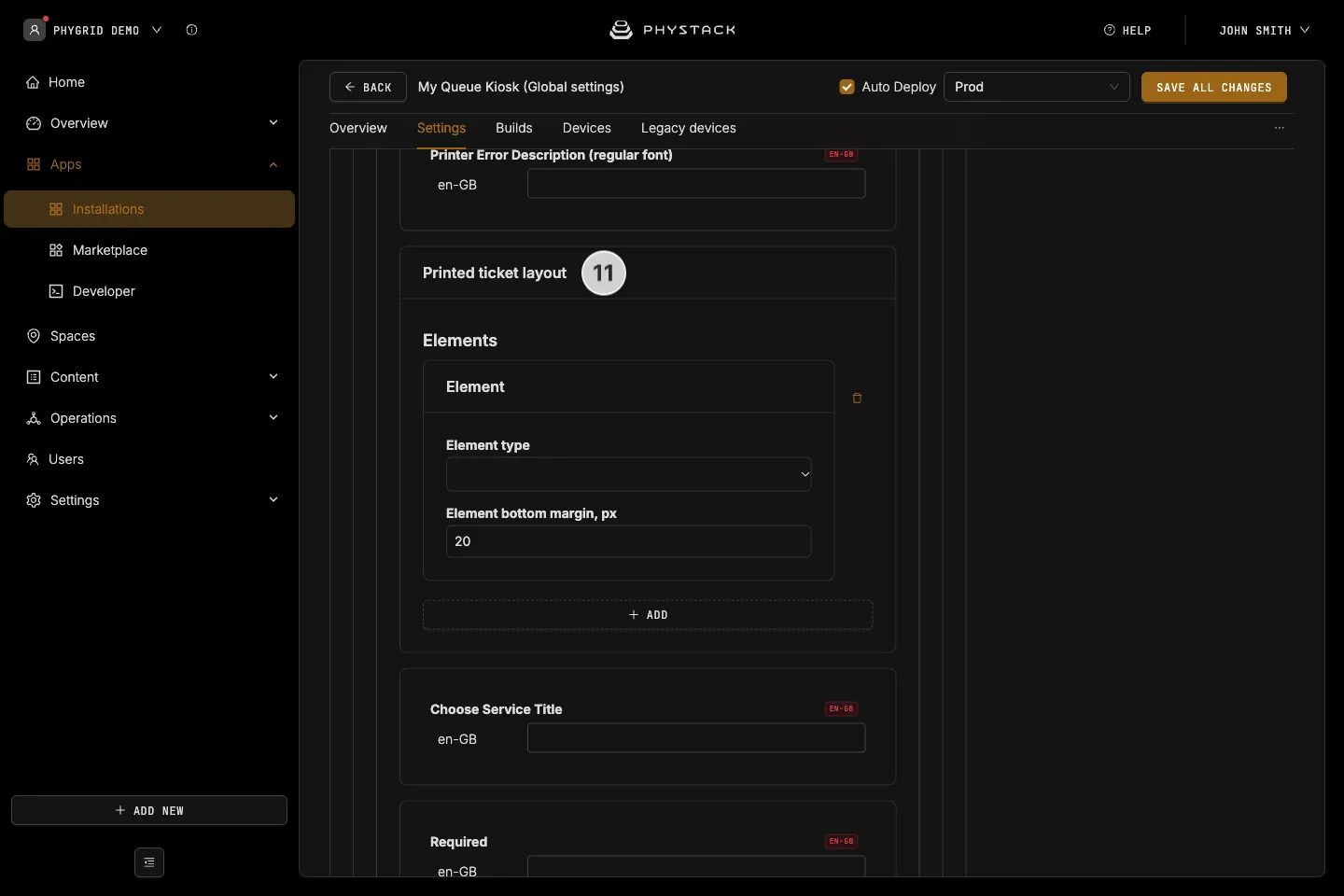Screen dimensions: 1344x896
Task: Toggle the Auto Deploy checkbox
Action: [847, 87]
